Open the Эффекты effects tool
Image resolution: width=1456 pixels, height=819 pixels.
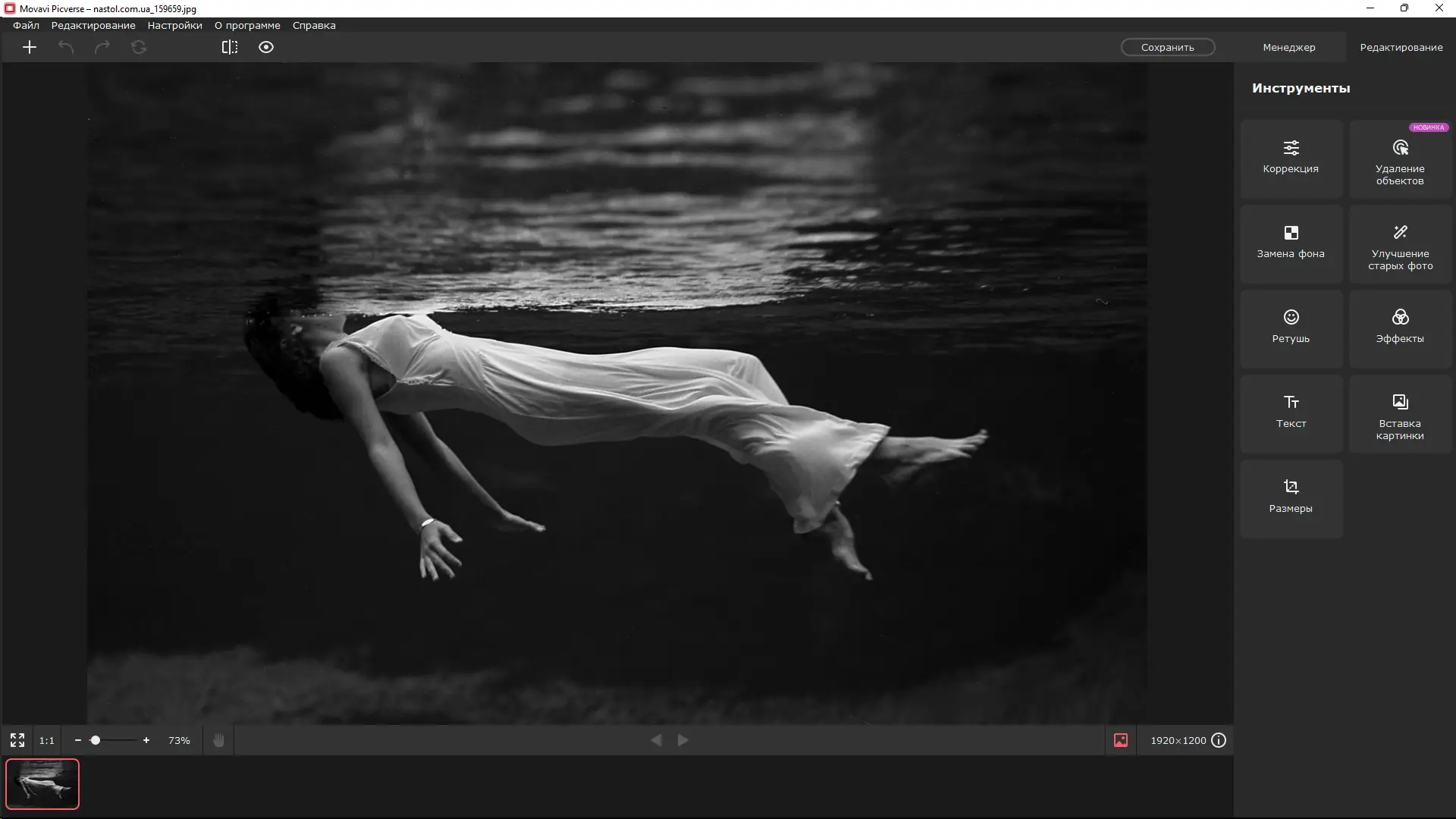1400,328
